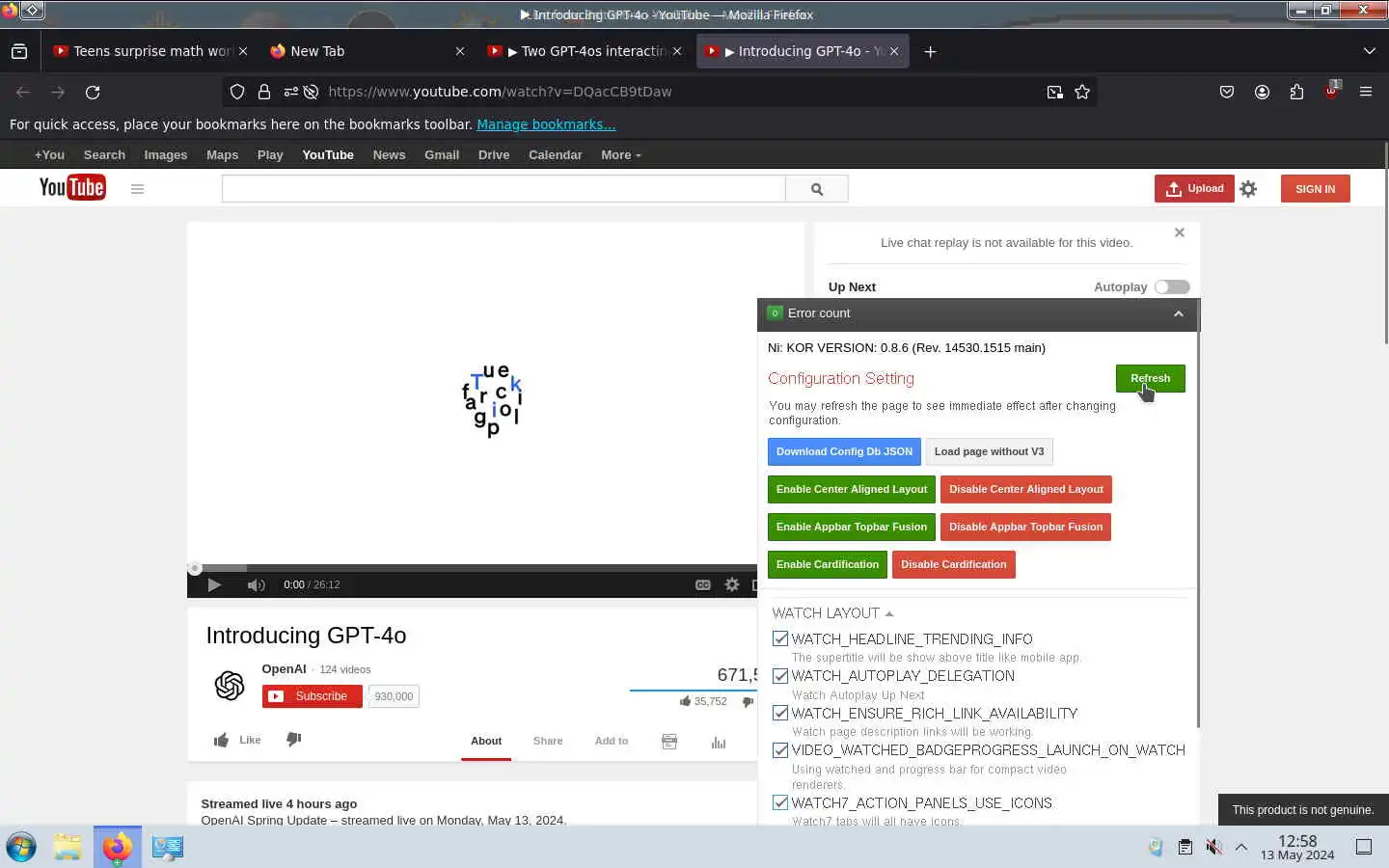Open the YouTube guide hamburger menu
1389x868 pixels.
pos(137,189)
